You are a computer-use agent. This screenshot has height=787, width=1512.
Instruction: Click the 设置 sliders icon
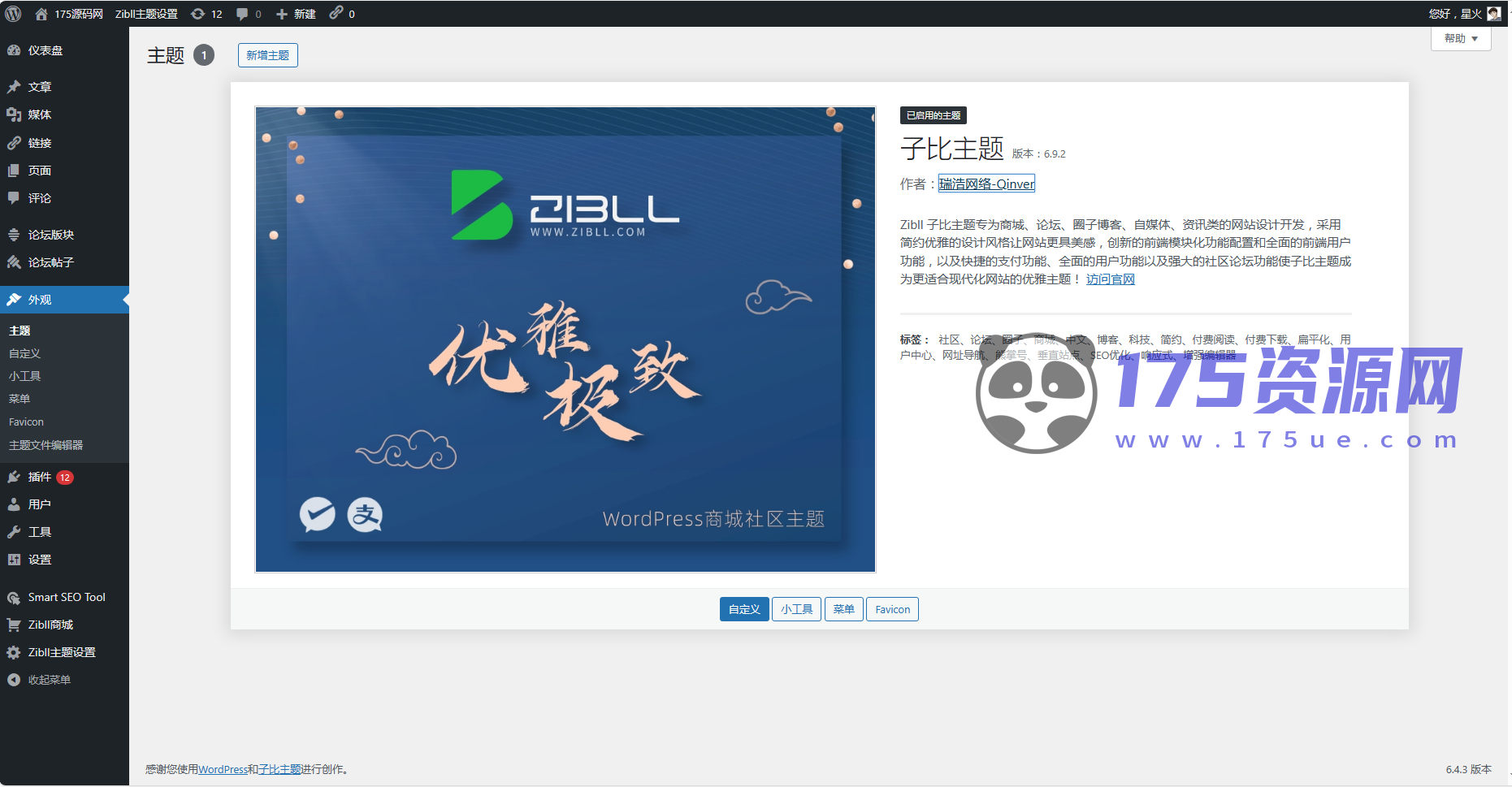[14, 560]
